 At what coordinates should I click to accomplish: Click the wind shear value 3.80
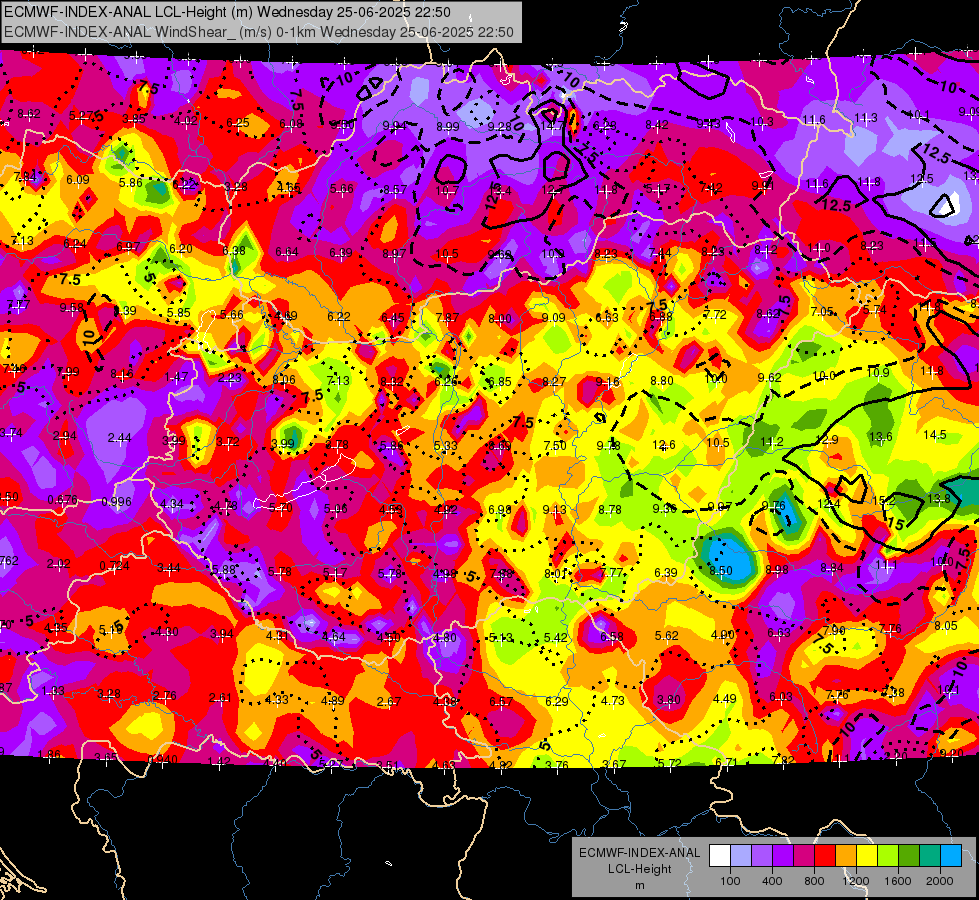pyautogui.click(x=668, y=700)
